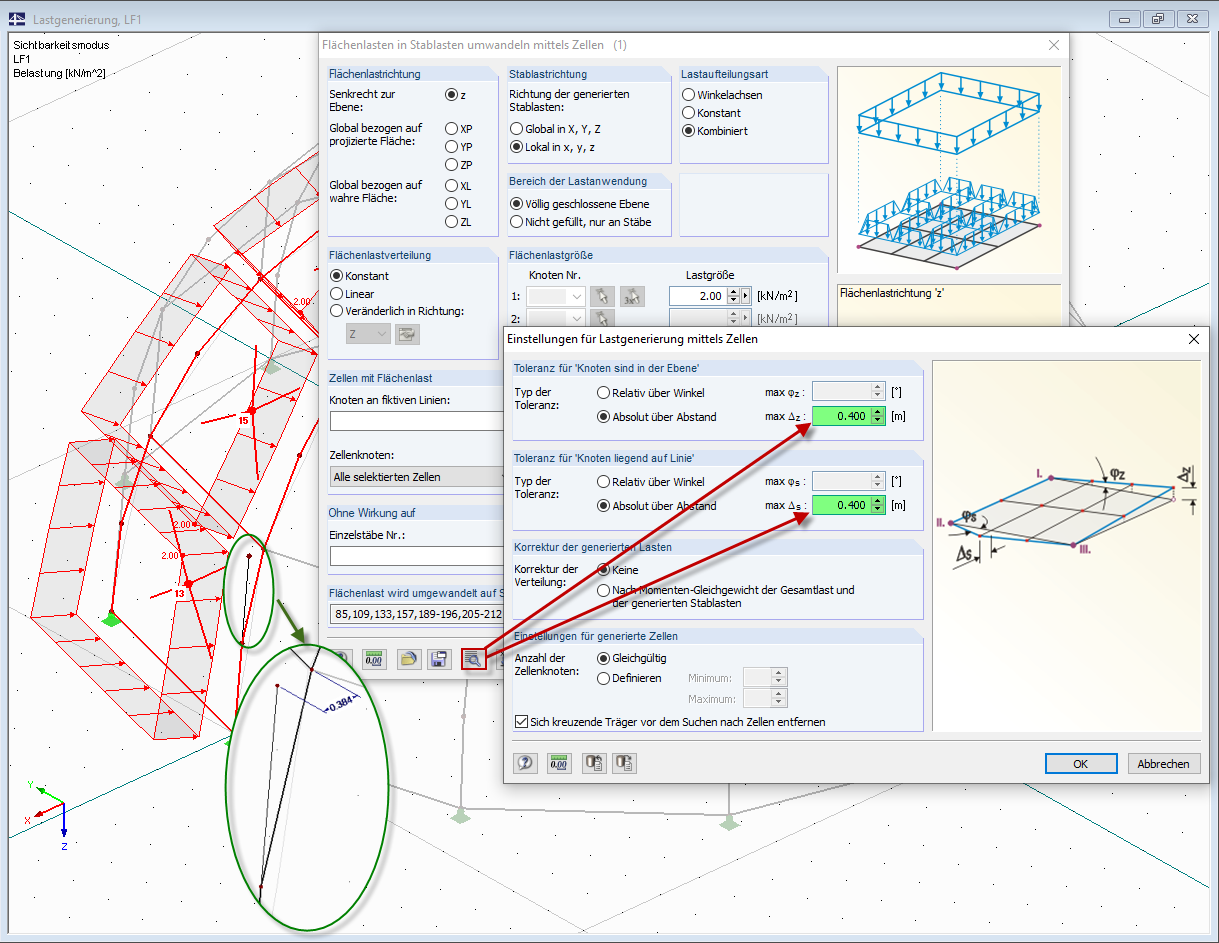
Task: Click the Einzelstäbe Nr. input field
Action: (417, 555)
